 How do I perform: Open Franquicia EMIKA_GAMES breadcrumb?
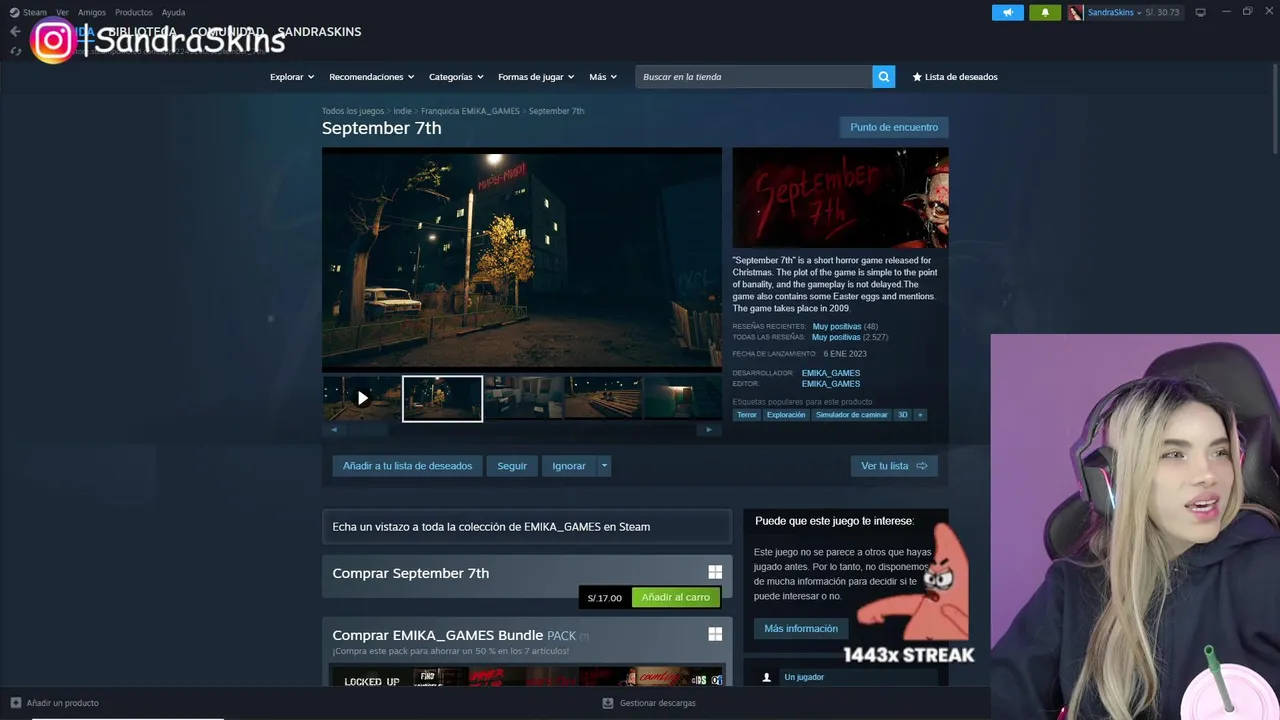tap(470, 111)
